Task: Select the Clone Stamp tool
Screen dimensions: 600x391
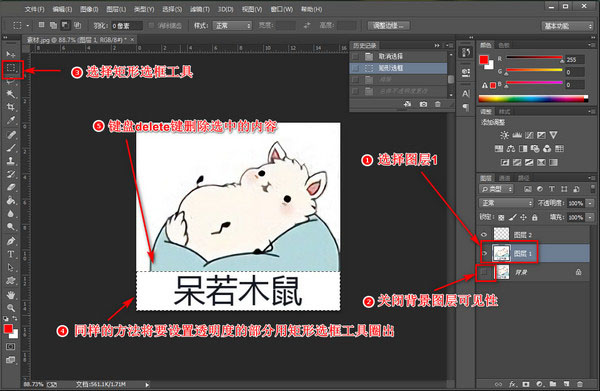Action: [x=11, y=161]
